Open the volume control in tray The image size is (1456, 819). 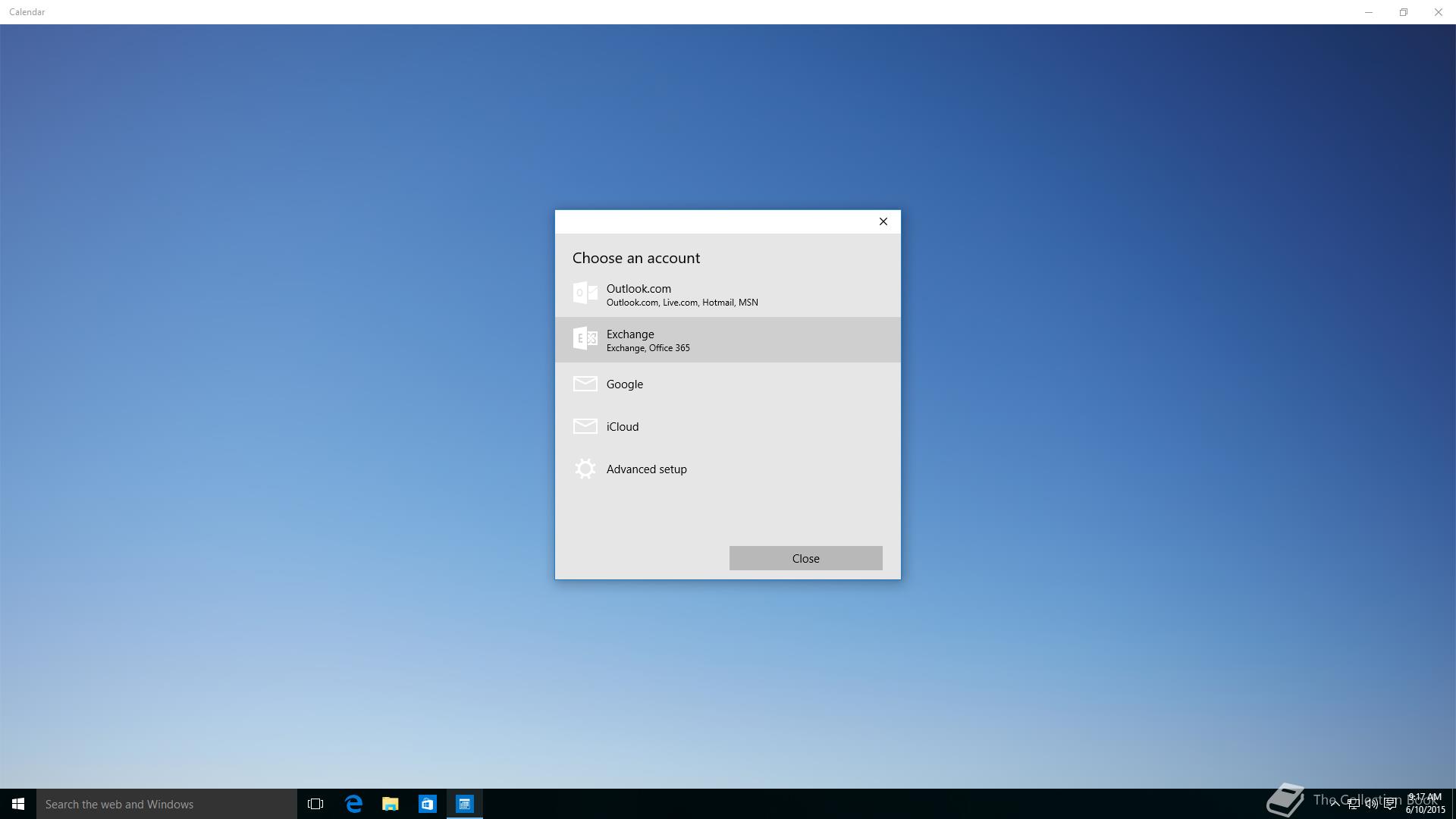1371,804
